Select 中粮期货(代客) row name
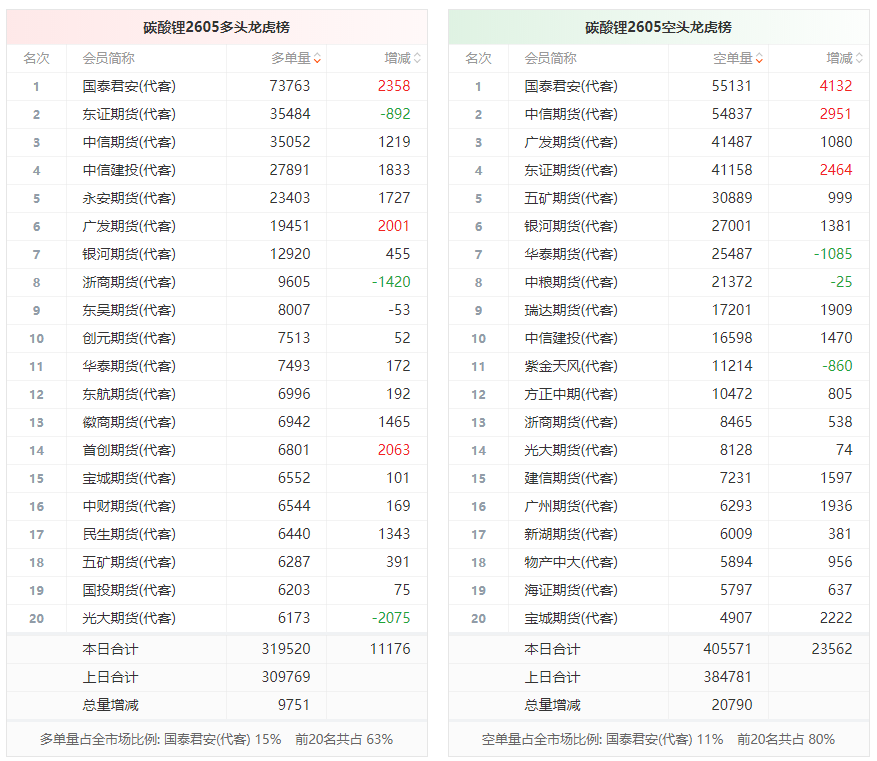The width and height of the screenshot is (877, 761). coord(570,282)
